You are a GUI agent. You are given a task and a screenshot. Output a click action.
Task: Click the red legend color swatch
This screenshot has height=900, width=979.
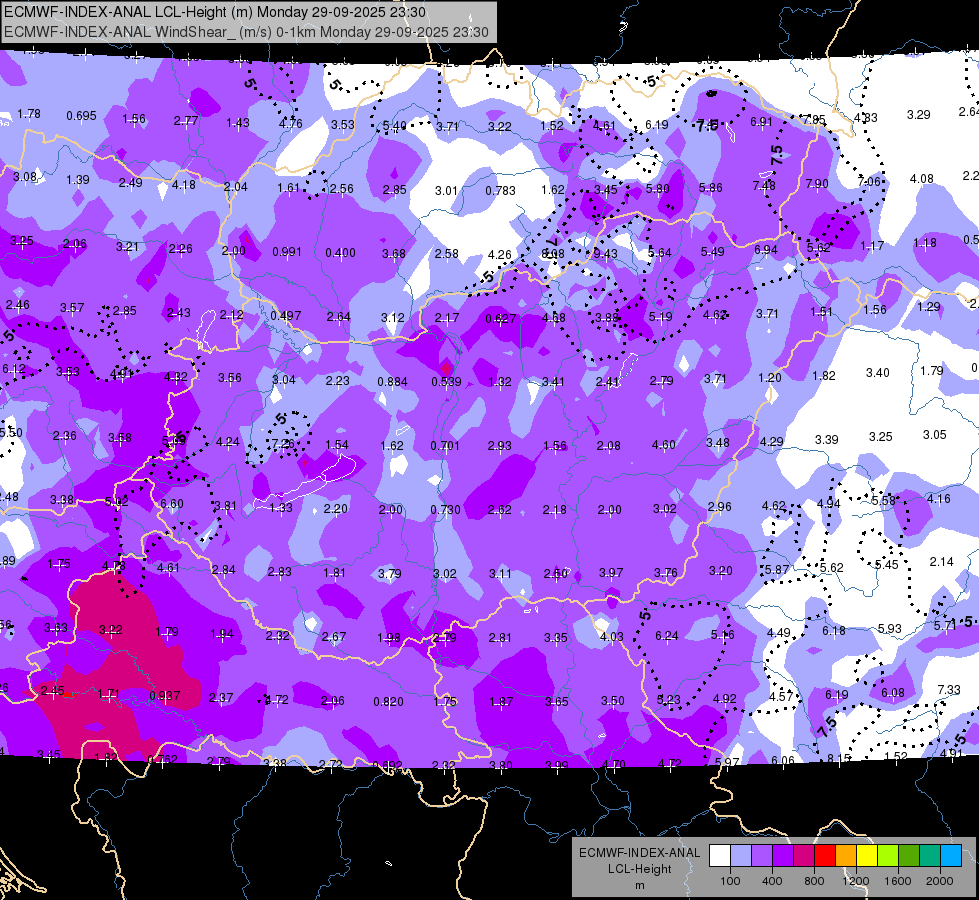coord(825,856)
